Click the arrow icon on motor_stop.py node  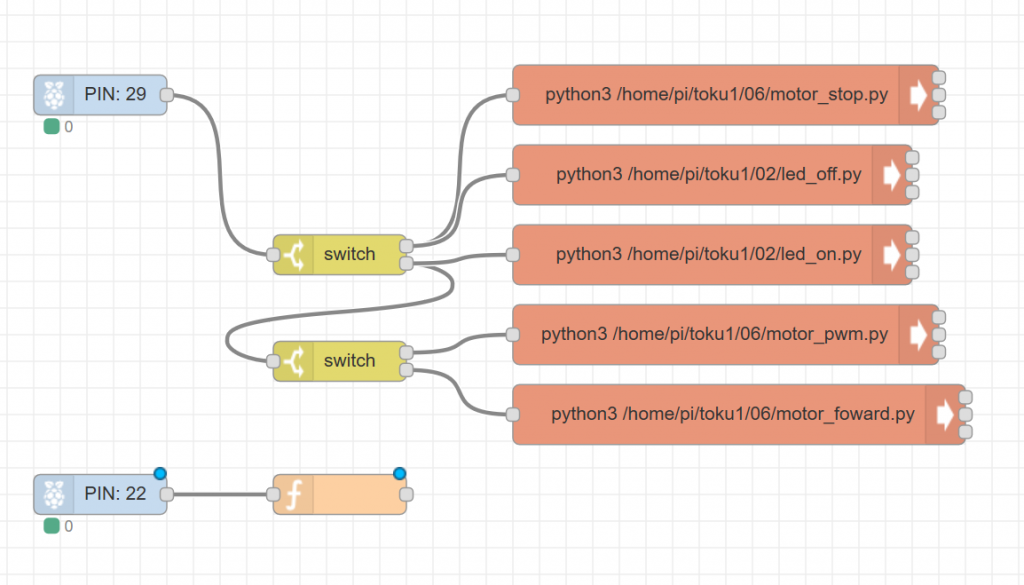(915, 95)
